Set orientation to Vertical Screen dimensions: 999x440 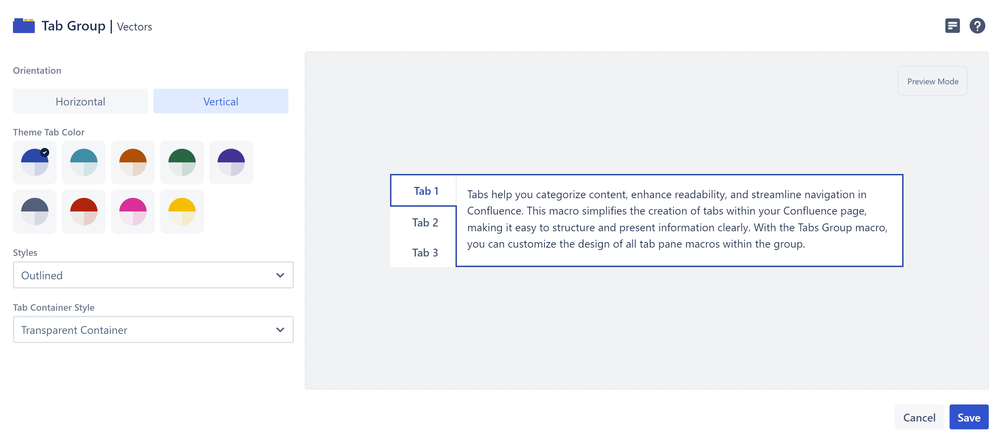point(221,101)
